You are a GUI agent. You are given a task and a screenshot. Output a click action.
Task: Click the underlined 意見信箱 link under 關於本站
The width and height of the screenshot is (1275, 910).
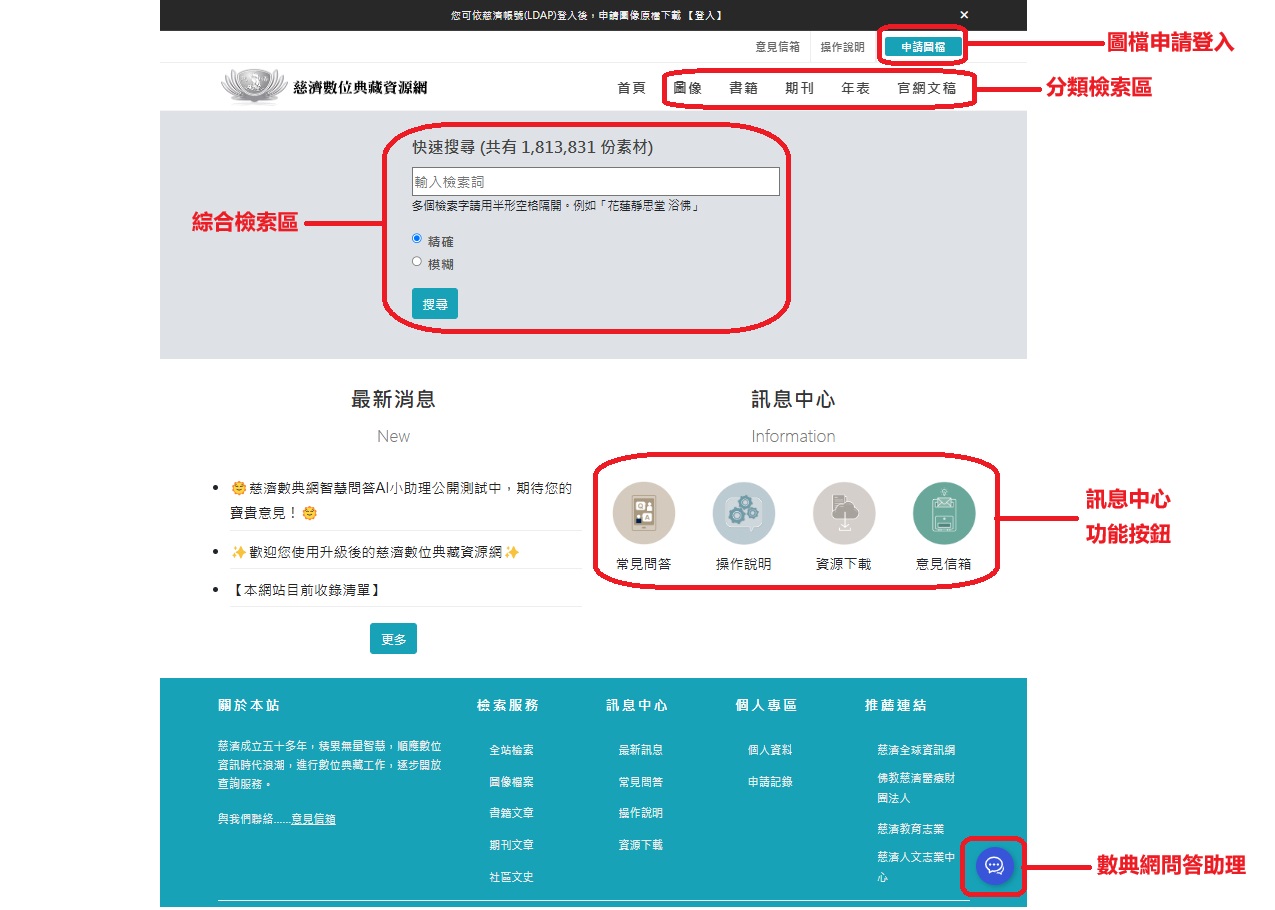point(313,819)
